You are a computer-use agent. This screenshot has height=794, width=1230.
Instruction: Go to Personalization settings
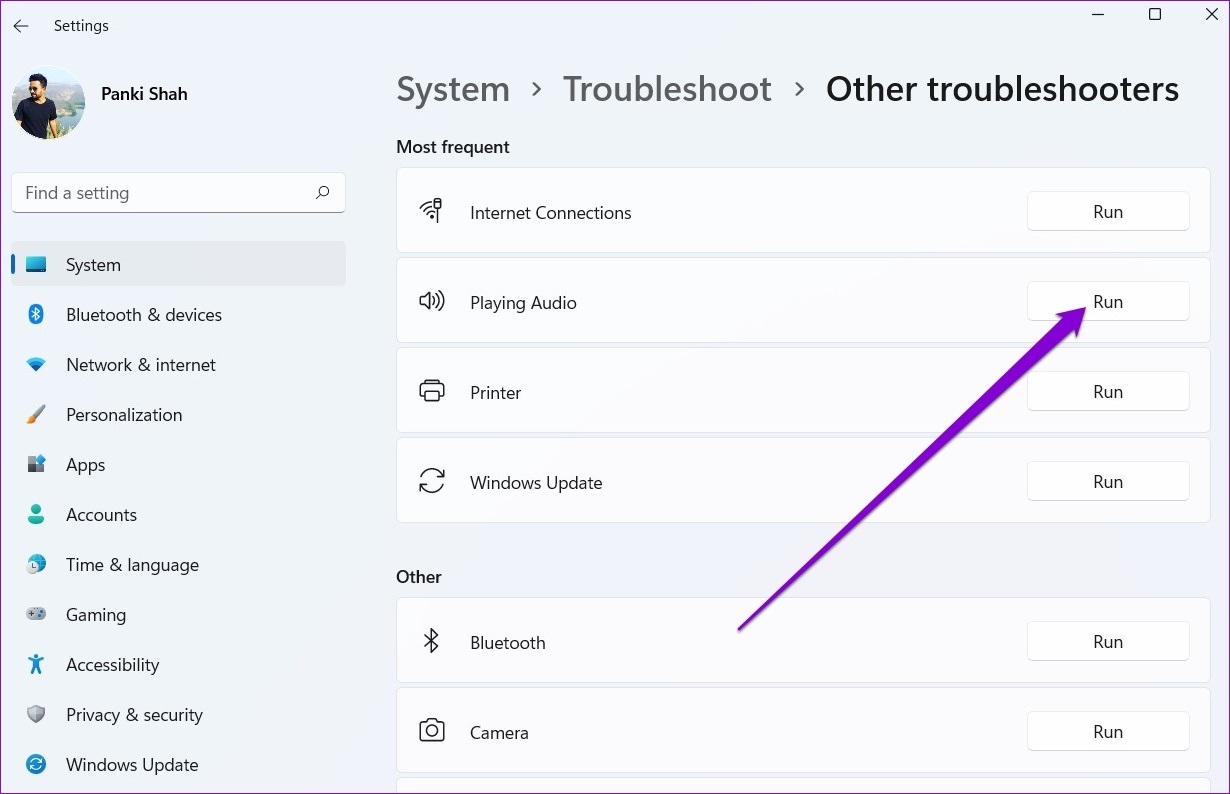(x=124, y=415)
